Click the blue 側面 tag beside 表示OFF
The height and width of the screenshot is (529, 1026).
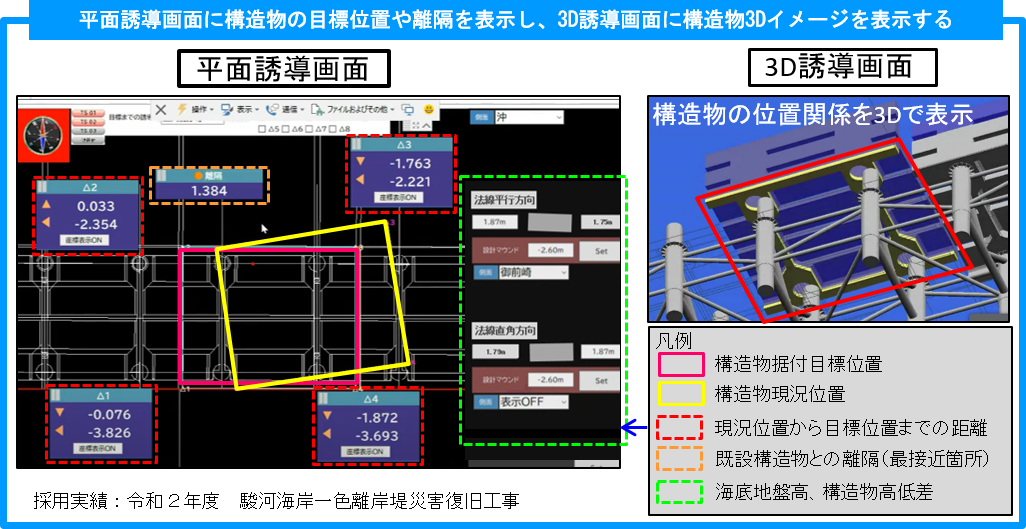[x=485, y=401]
